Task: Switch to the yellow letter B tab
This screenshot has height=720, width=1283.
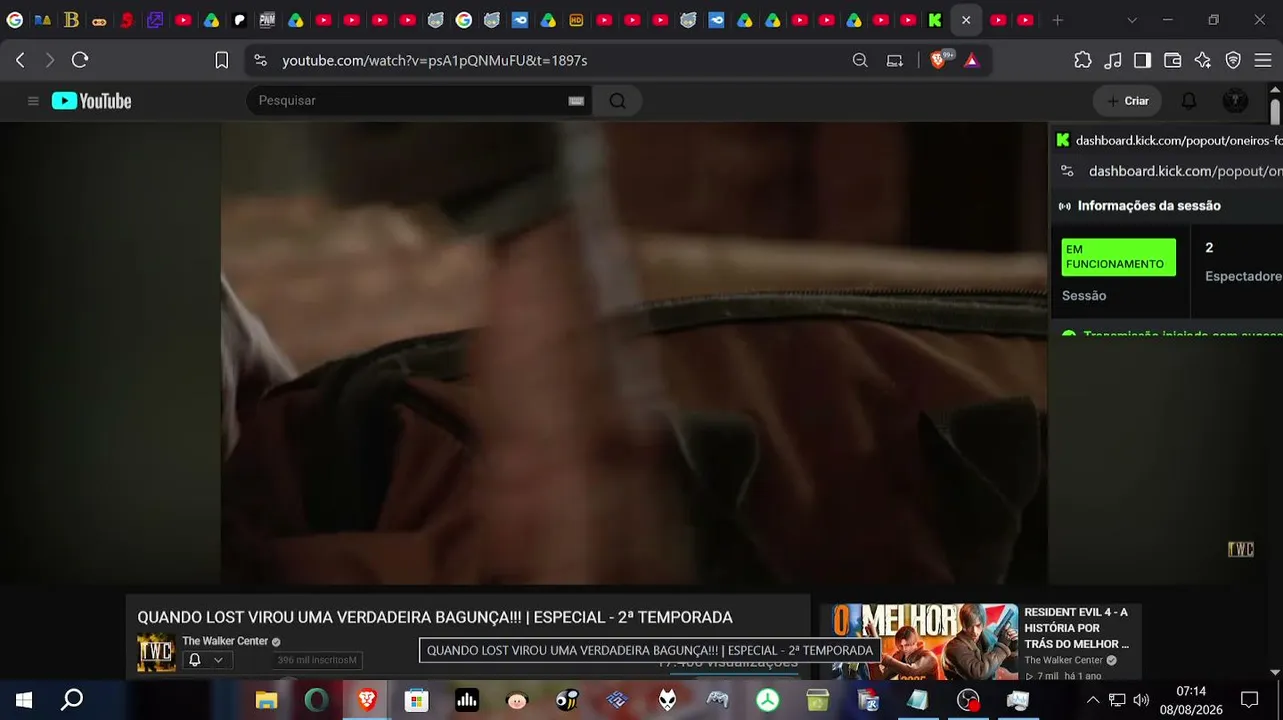Action: [x=71, y=20]
